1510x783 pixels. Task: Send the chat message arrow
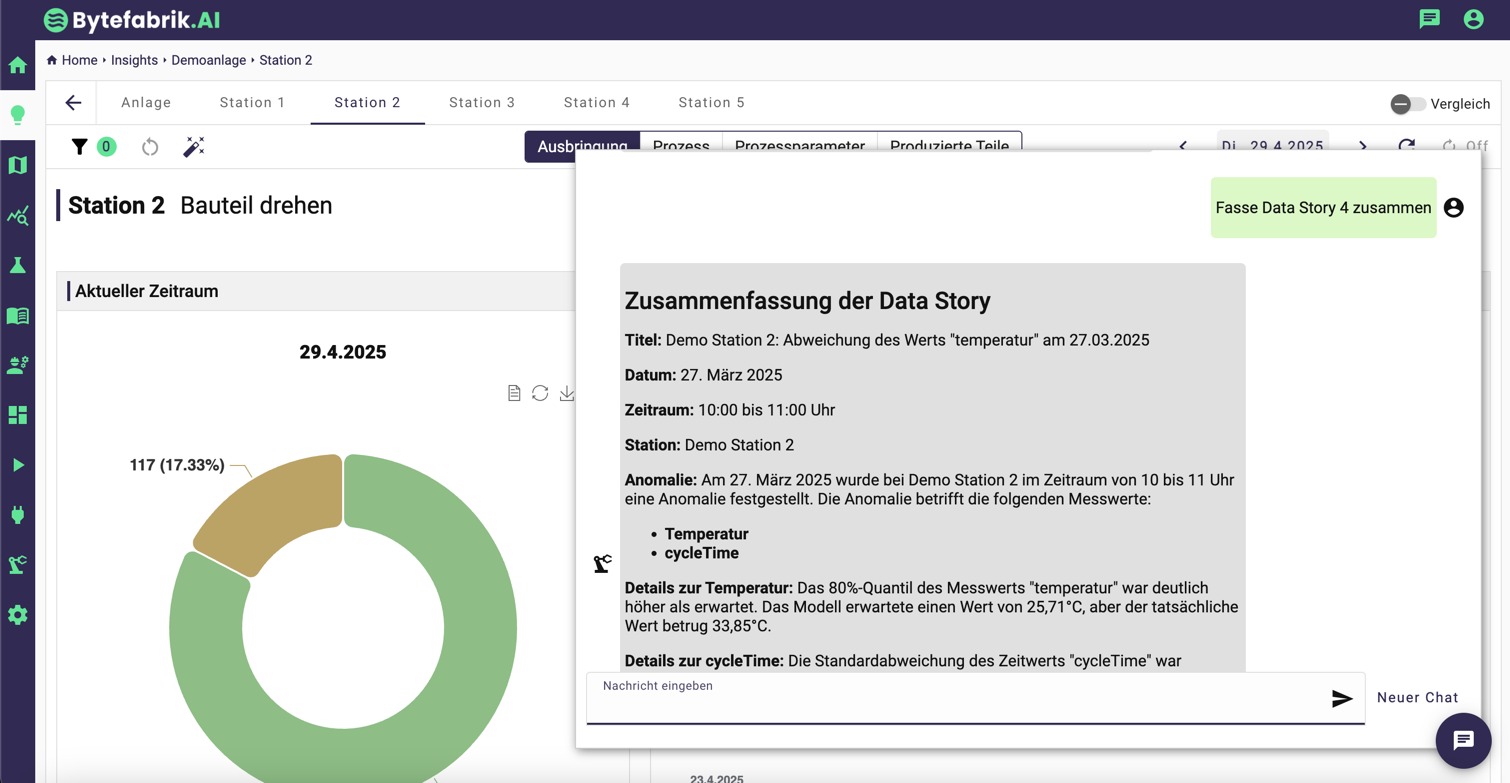[1342, 698]
